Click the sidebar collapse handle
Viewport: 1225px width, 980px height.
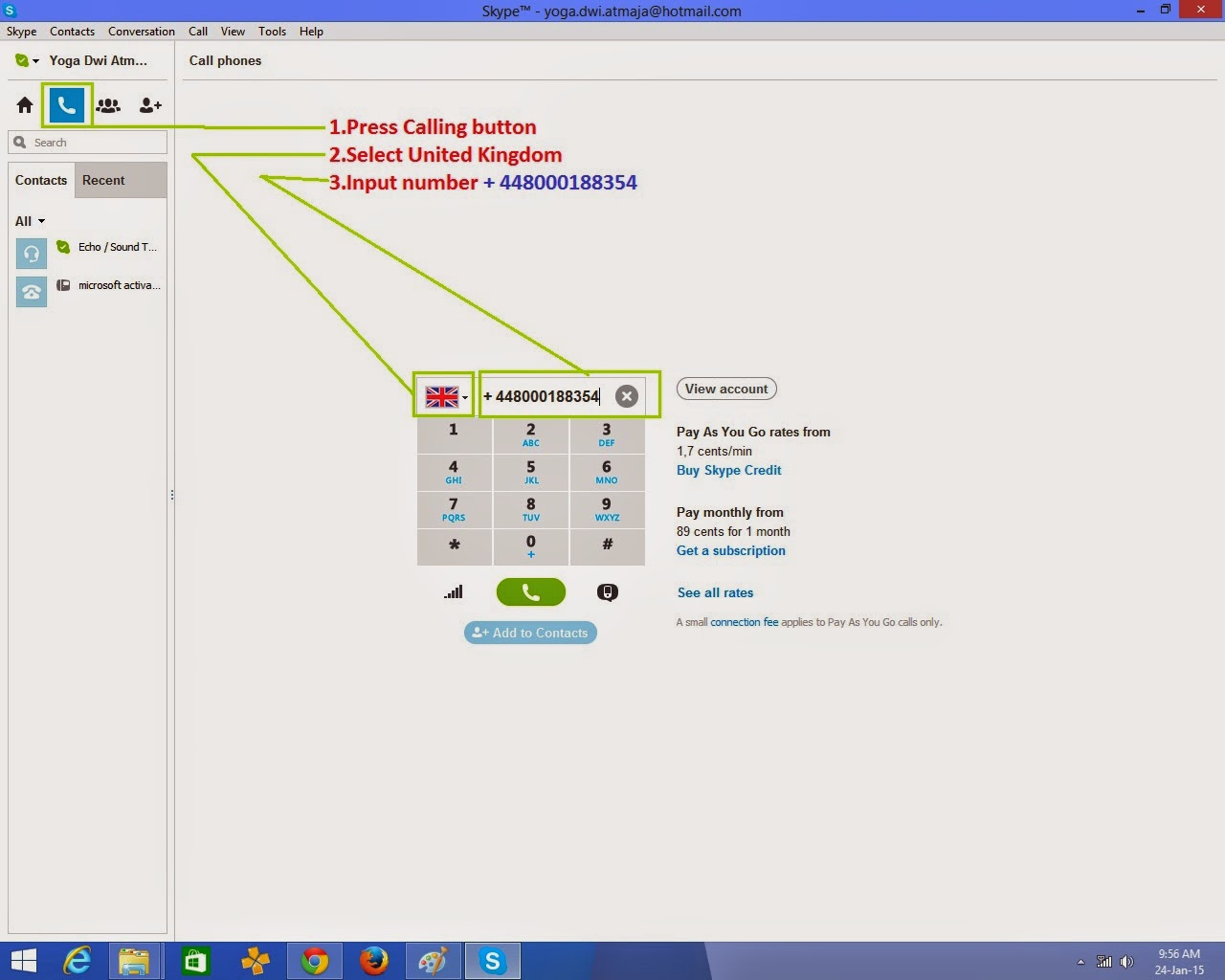tap(171, 495)
